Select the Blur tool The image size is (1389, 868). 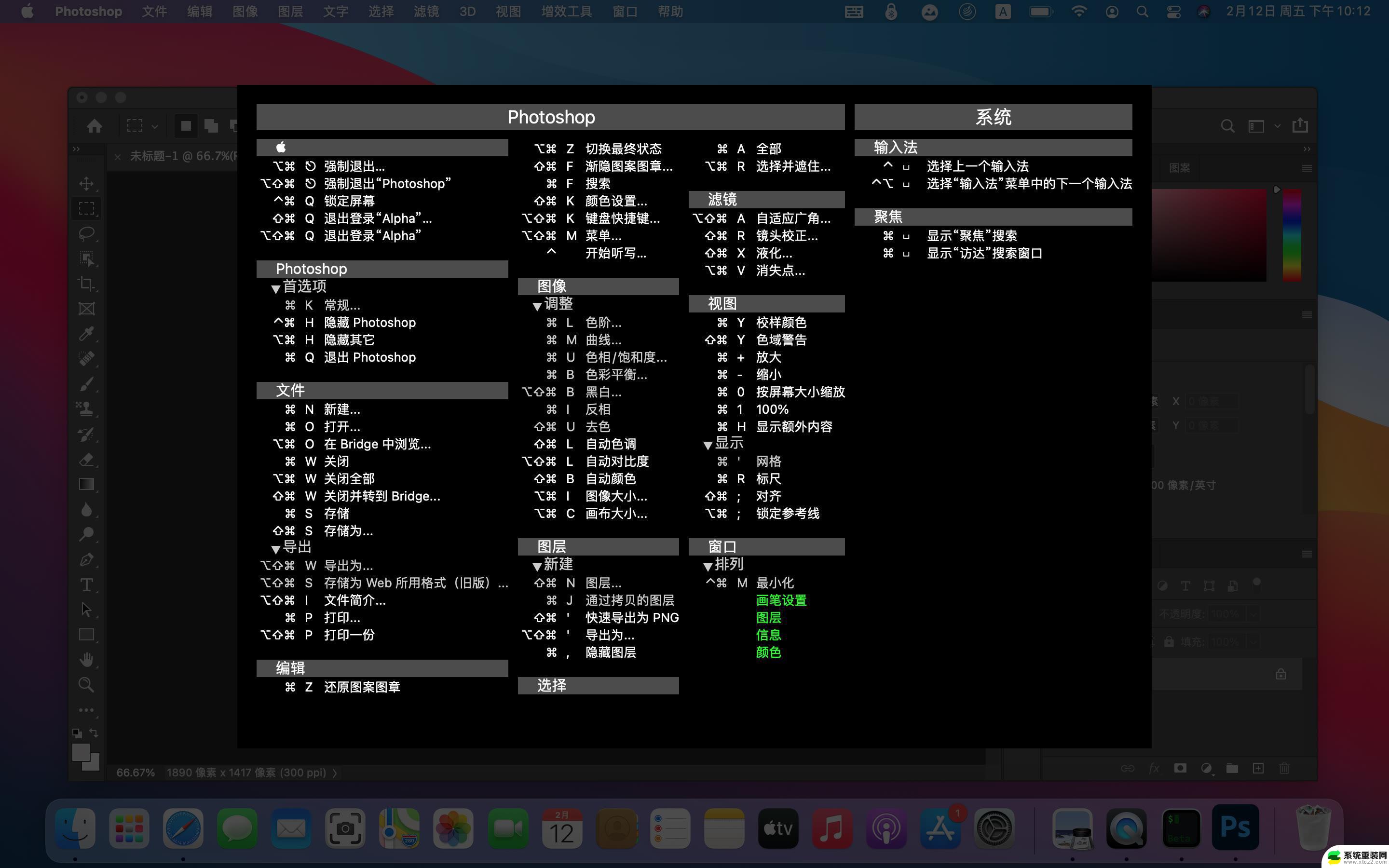pos(86,510)
